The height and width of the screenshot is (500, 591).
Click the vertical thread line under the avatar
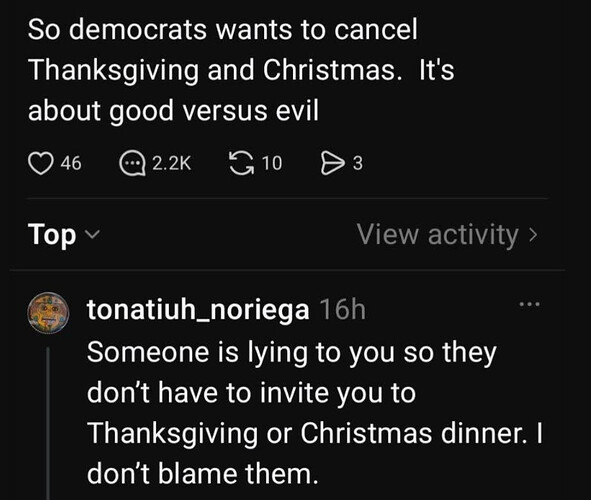point(48,424)
